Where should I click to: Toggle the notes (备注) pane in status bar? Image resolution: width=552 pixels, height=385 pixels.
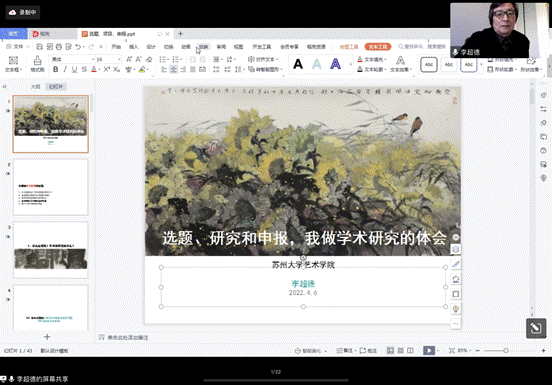point(345,351)
